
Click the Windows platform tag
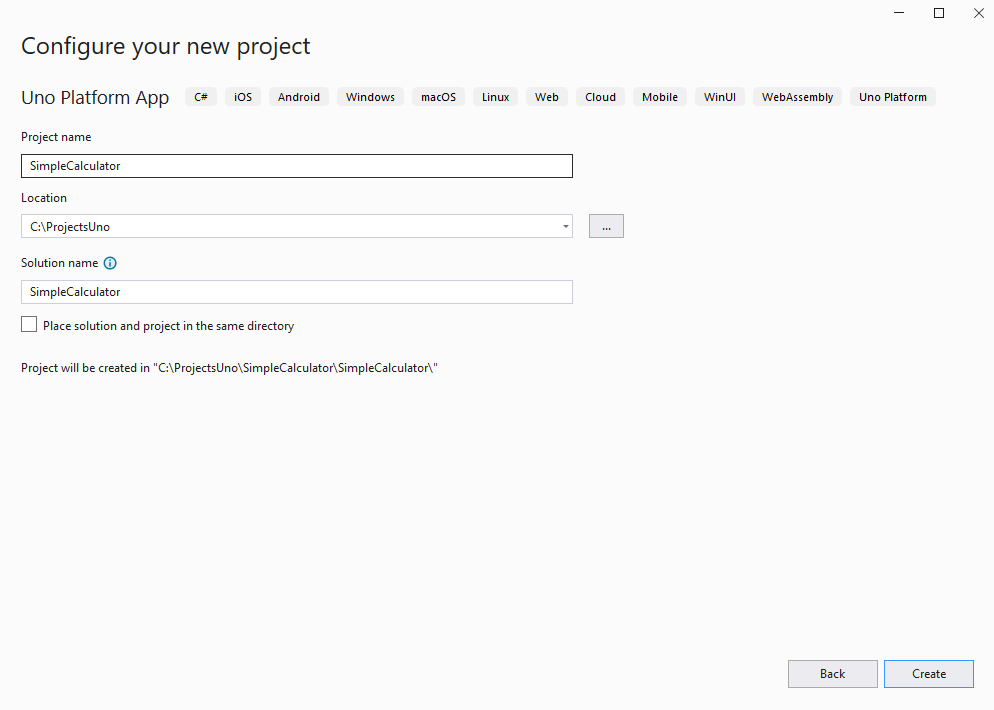[x=370, y=97]
